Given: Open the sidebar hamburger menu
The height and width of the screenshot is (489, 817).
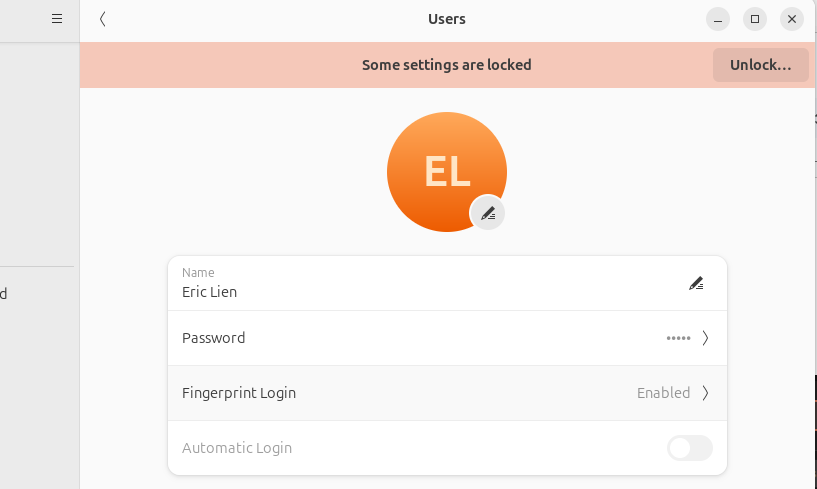Looking at the screenshot, I should click(57, 19).
